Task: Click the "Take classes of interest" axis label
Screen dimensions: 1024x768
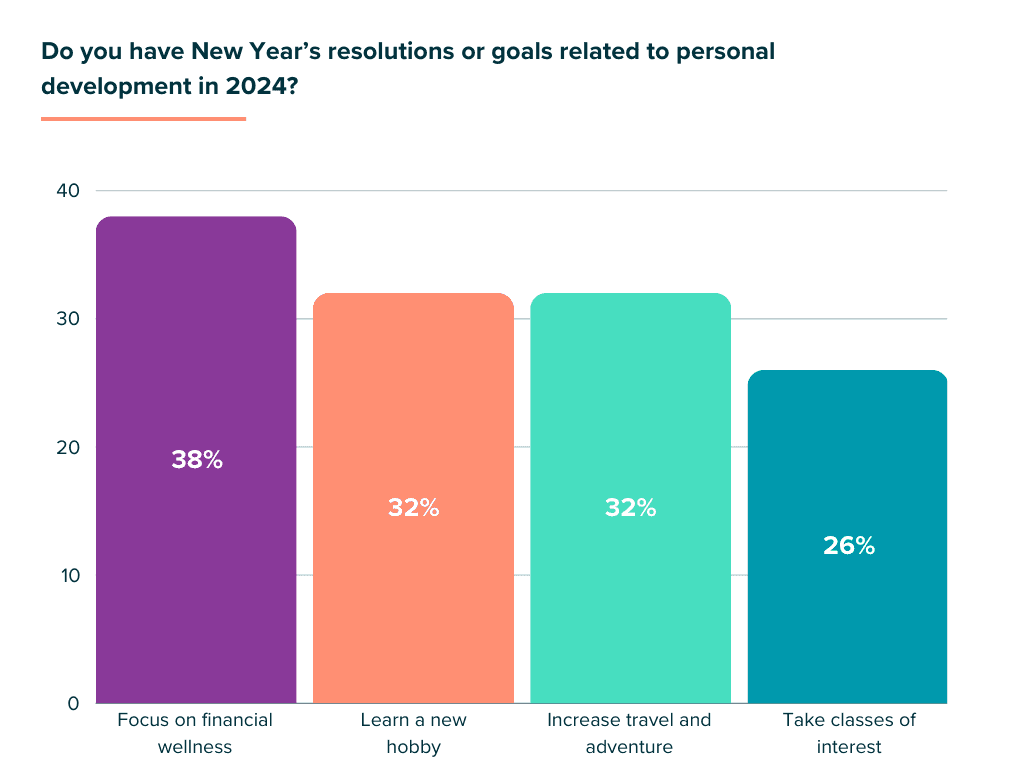Action: [x=848, y=733]
